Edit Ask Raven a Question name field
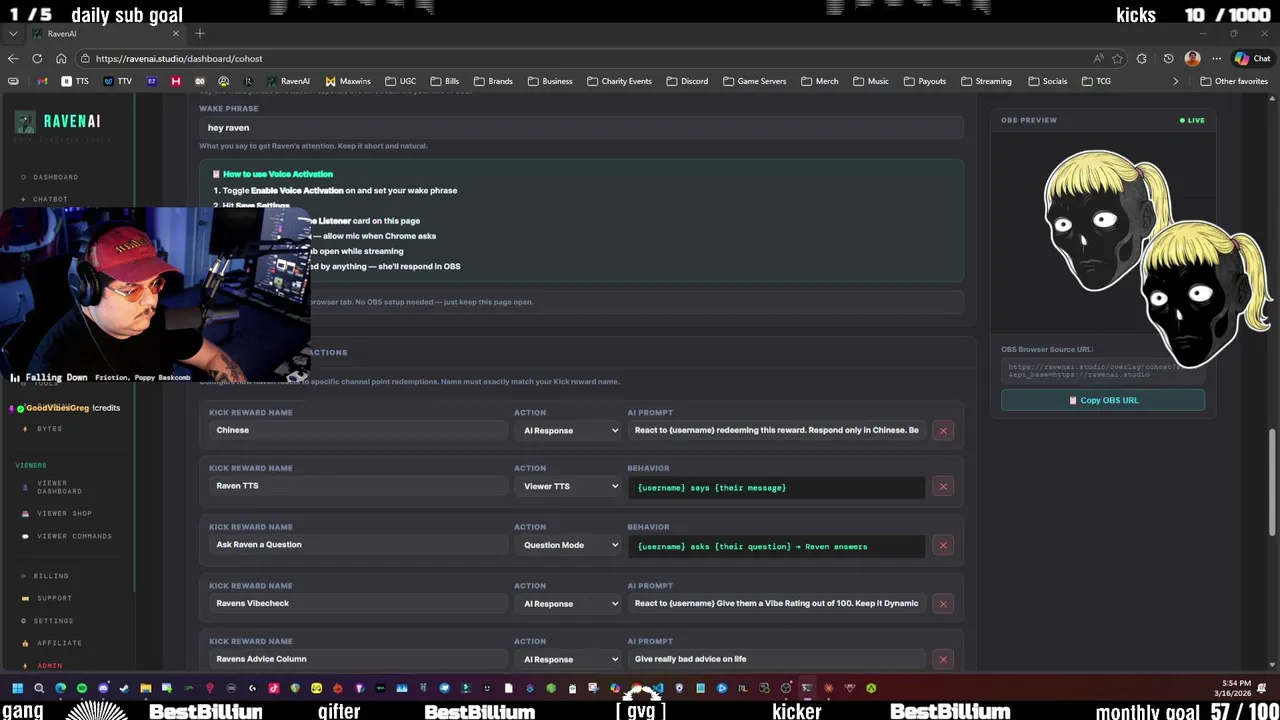This screenshot has width=1280, height=720. (x=359, y=544)
